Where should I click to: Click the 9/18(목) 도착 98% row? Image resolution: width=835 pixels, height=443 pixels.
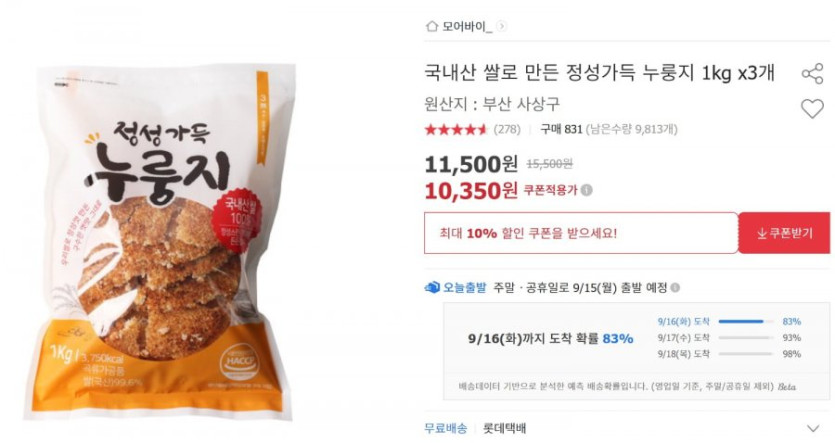[x=729, y=354]
